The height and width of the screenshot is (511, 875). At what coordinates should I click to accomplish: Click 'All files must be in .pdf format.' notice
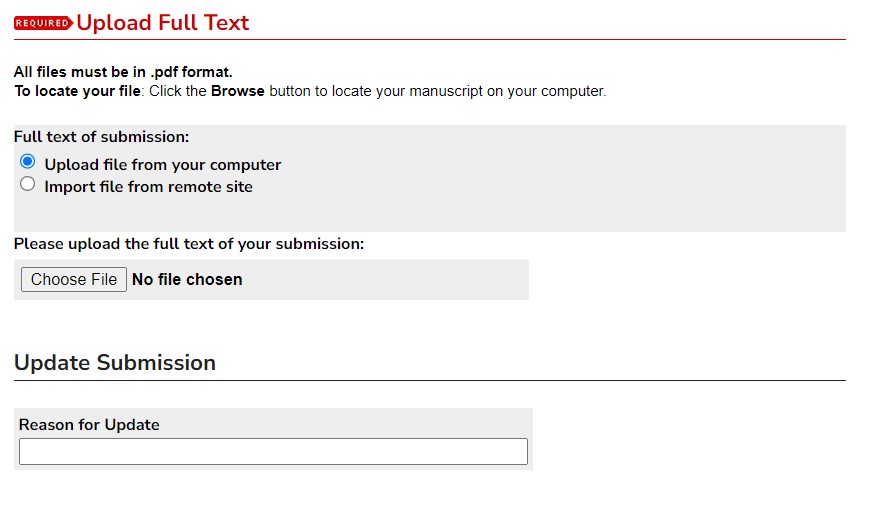pos(123,72)
